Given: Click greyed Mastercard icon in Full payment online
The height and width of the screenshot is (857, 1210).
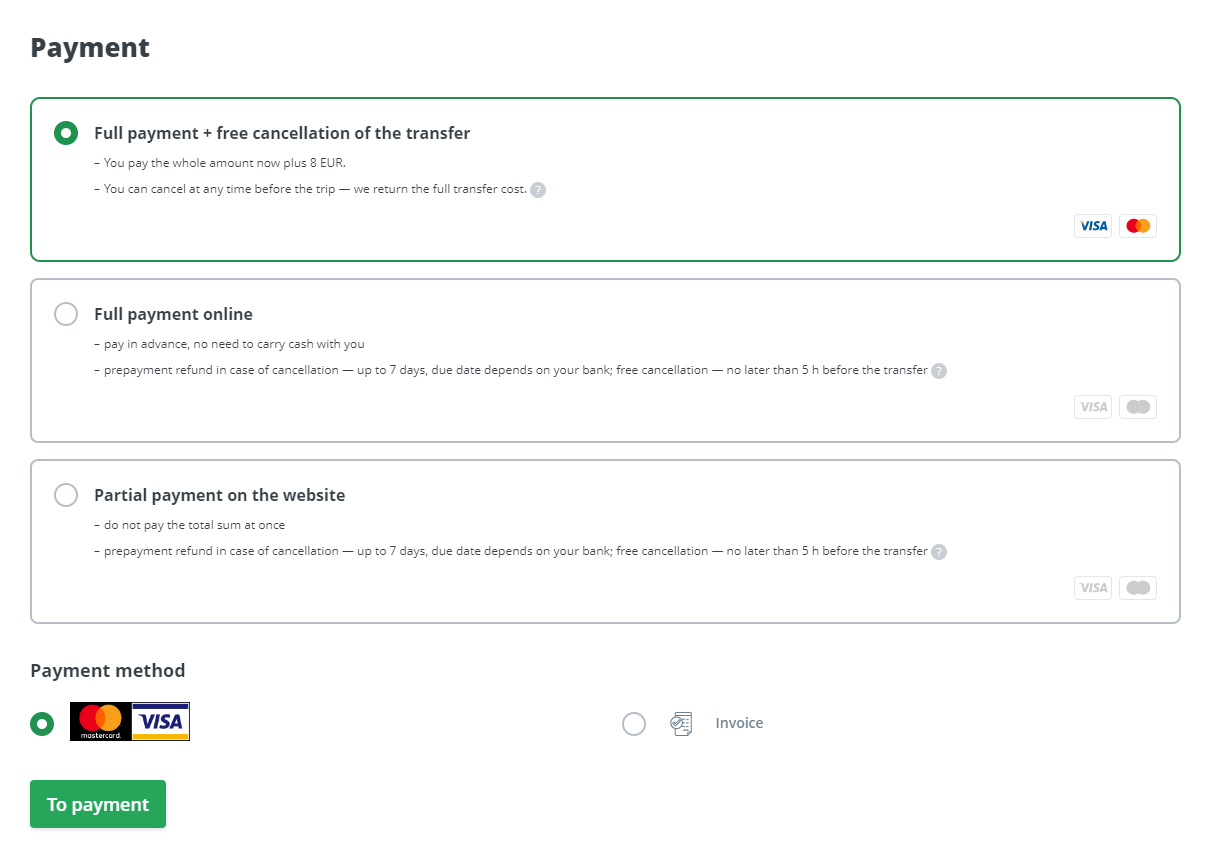Looking at the screenshot, I should point(1138,407).
